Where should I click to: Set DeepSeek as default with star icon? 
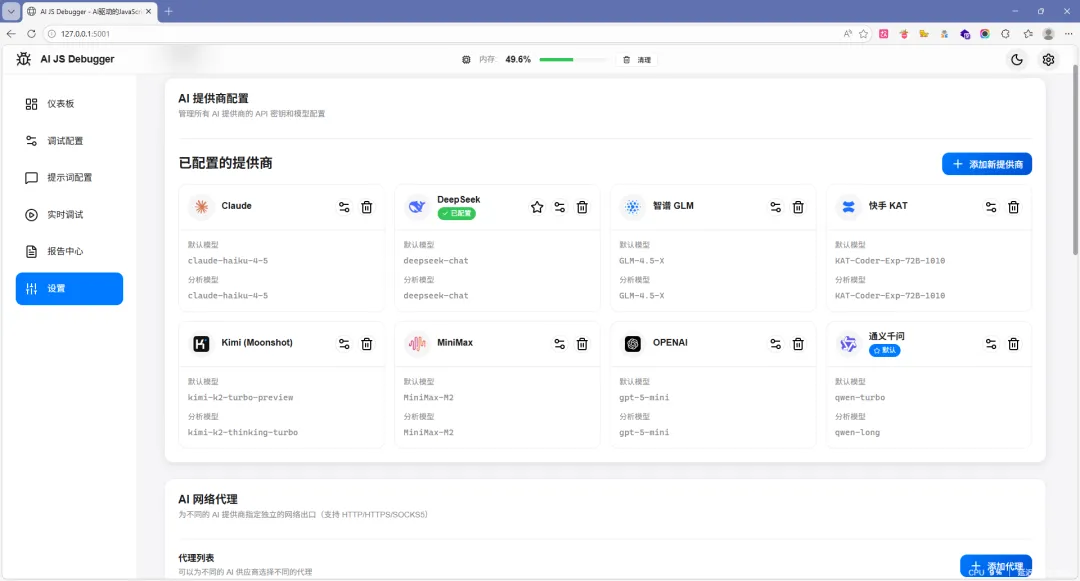click(x=537, y=207)
